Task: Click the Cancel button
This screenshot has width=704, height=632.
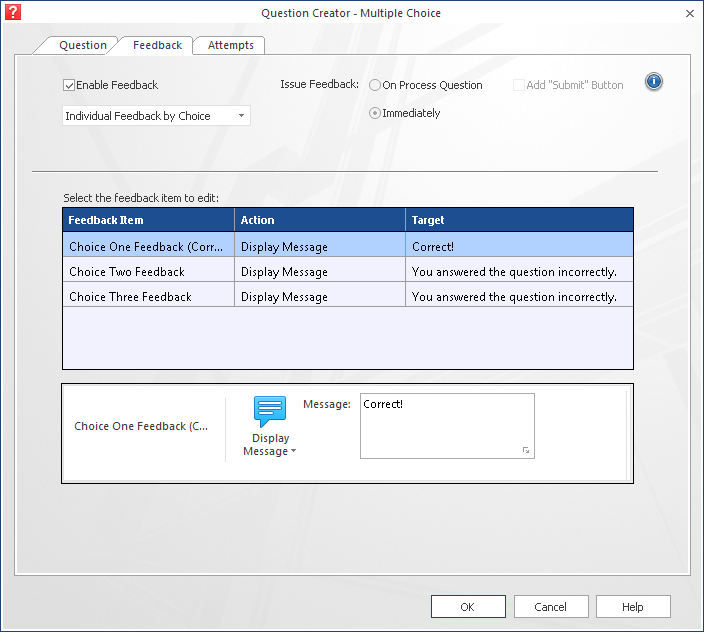Action: pyautogui.click(x=551, y=607)
